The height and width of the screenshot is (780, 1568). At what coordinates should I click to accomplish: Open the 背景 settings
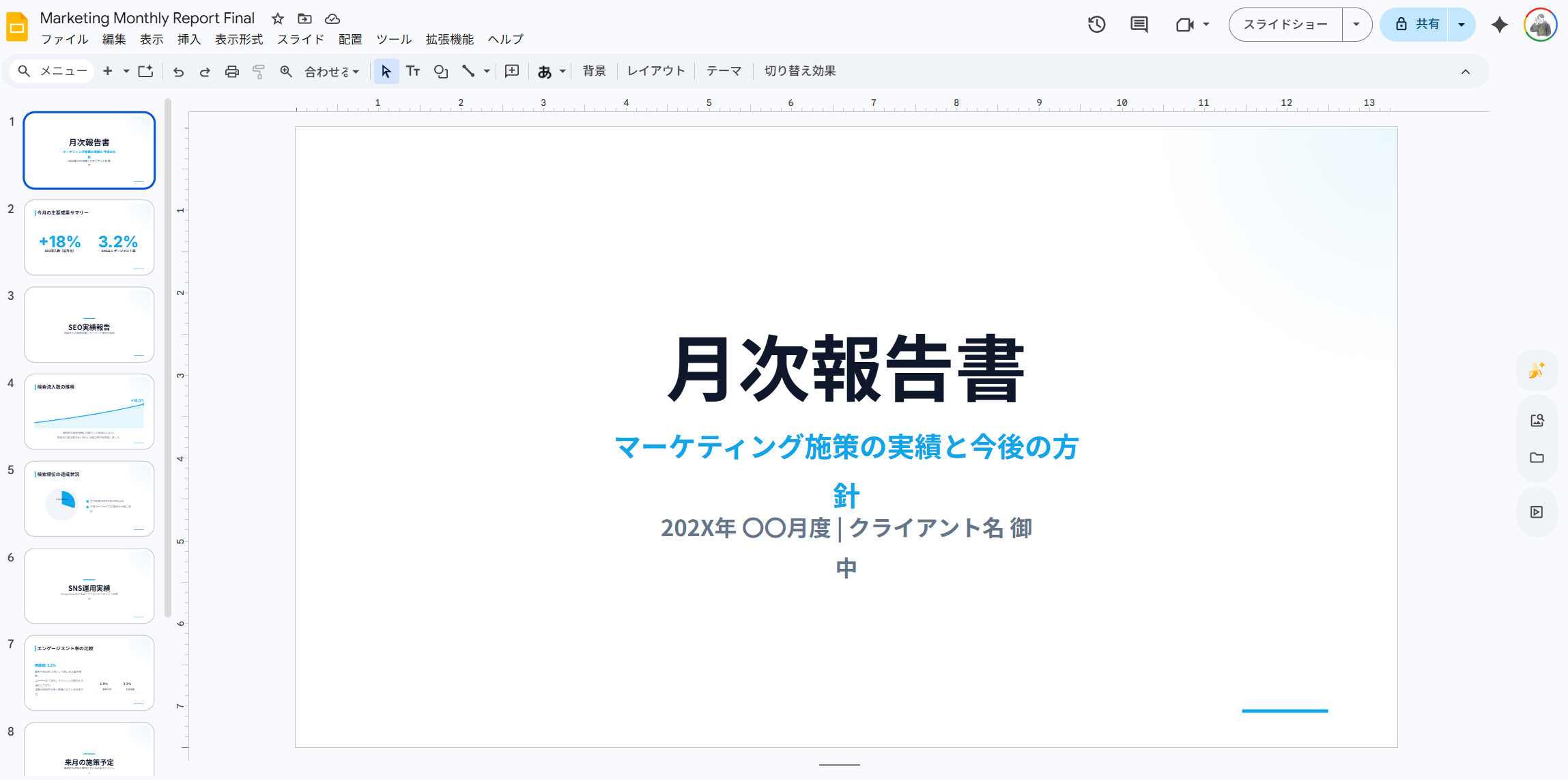(x=593, y=70)
